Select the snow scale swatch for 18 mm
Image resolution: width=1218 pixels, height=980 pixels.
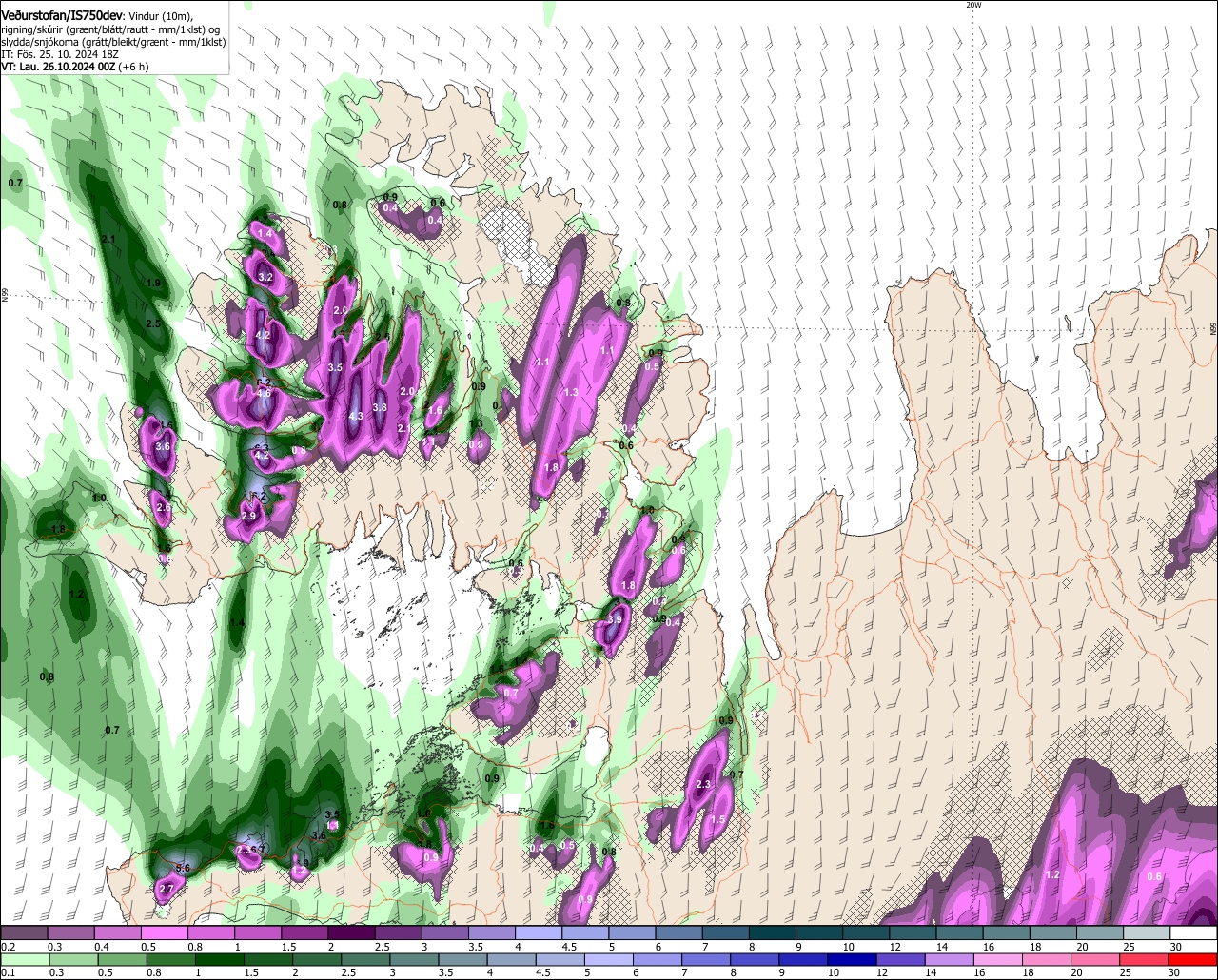(x=1052, y=933)
